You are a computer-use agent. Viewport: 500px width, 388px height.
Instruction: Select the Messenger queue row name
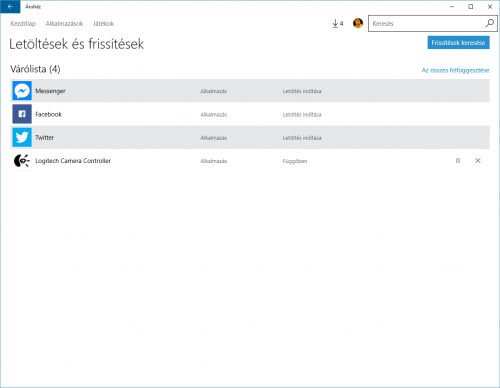click(50, 91)
